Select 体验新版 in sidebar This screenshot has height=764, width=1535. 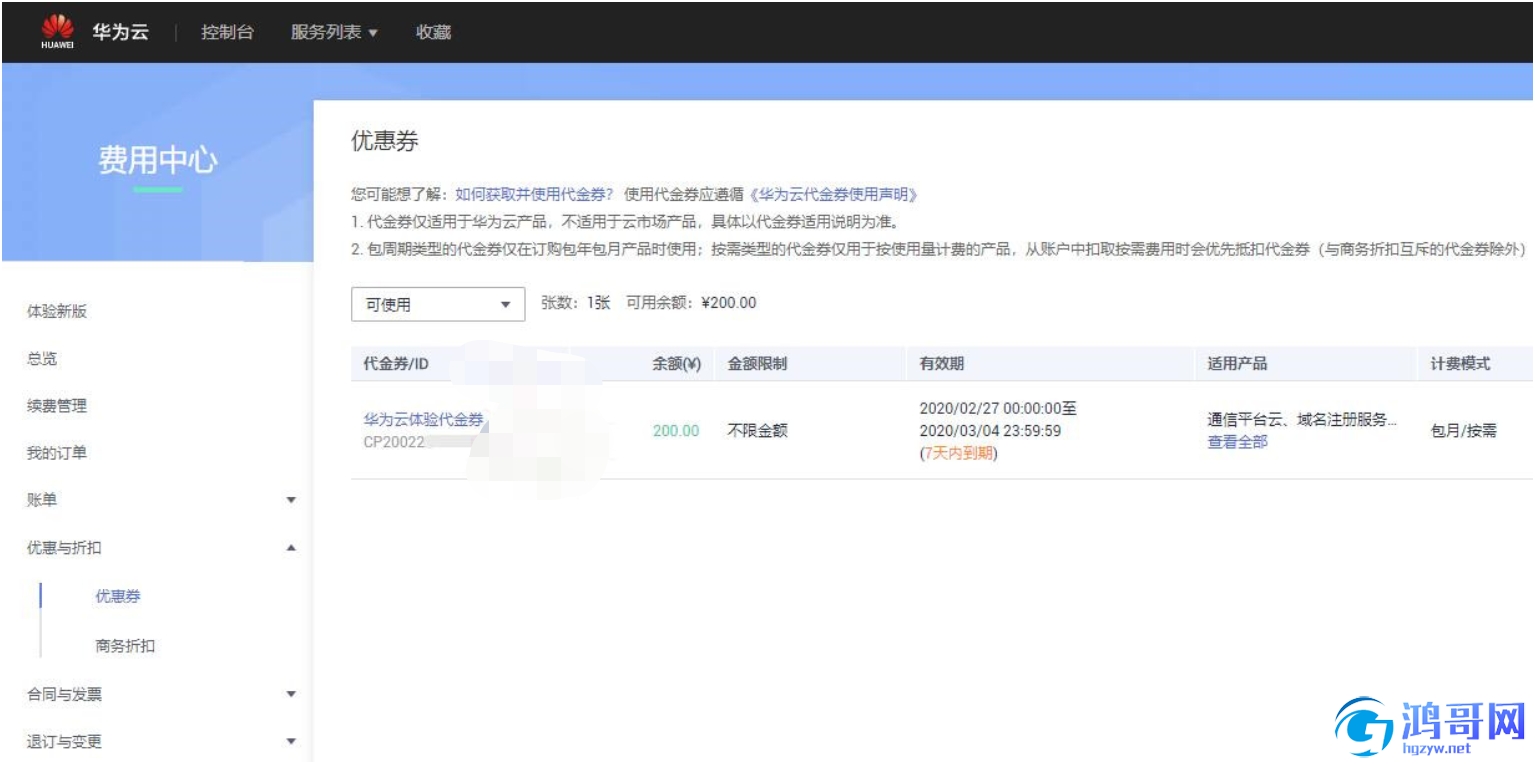point(57,311)
